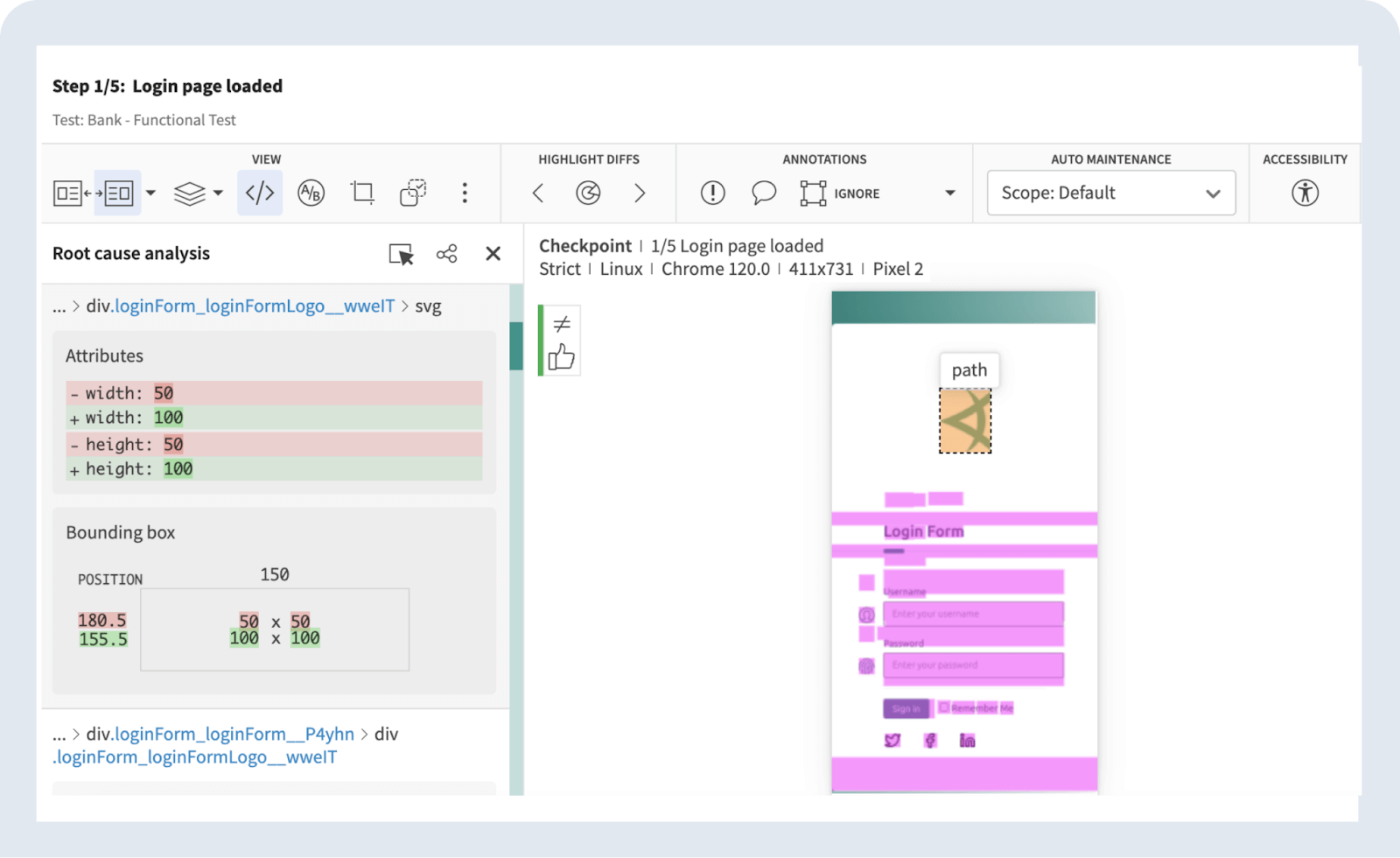Toggle the not-equal diff status icon
Viewport: 1400px width, 858px height.
tap(562, 324)
